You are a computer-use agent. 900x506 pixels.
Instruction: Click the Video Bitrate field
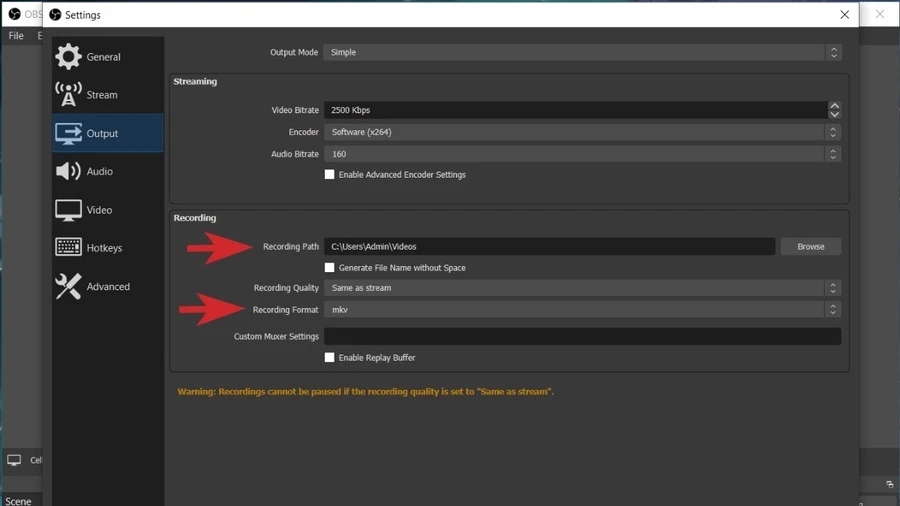(576, 110)
